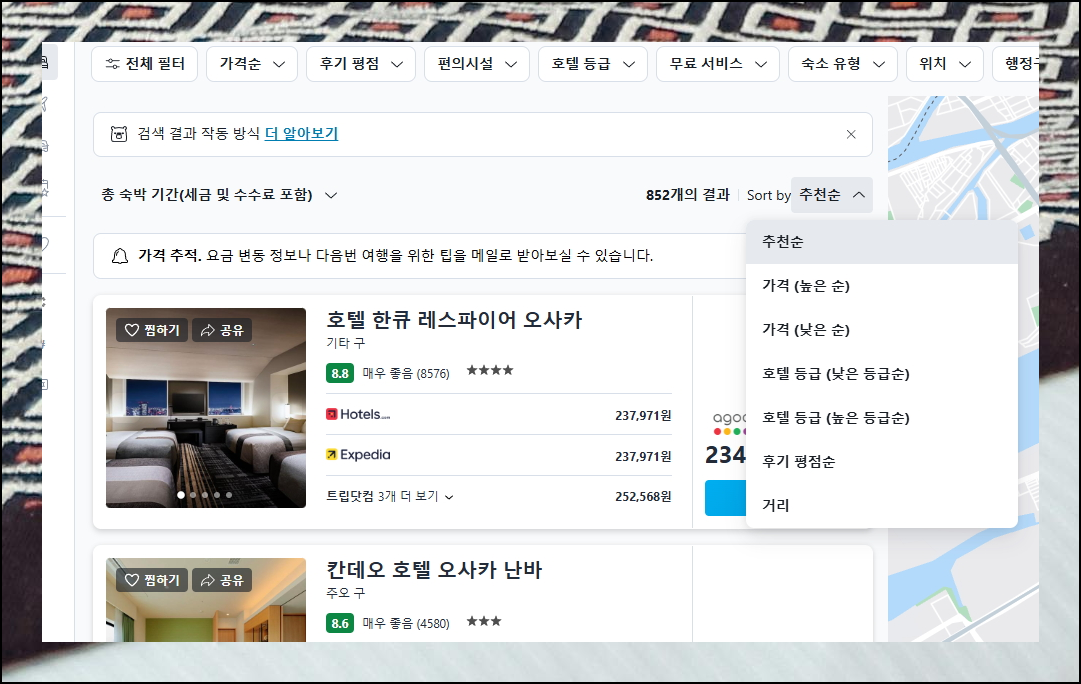
Task: Click the Expedia price row
Action: [x=498, y=455]
